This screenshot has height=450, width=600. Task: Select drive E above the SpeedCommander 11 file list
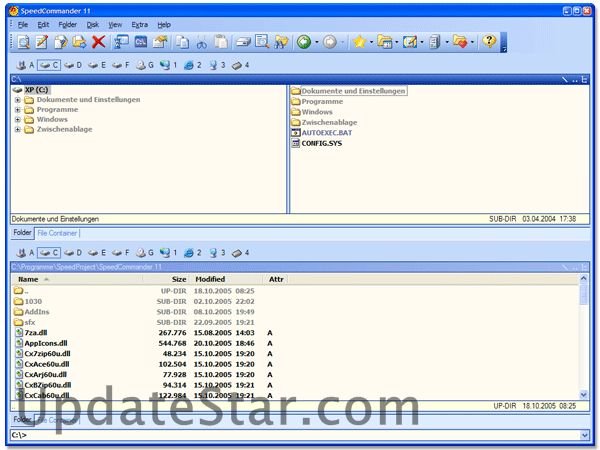pyautogui.click(x=97, y=253)
